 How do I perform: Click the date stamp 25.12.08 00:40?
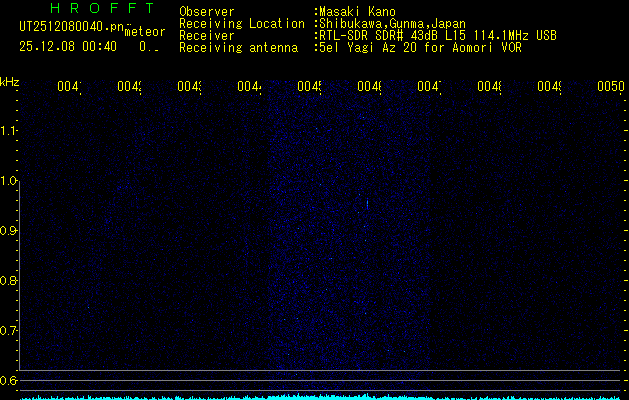click(x=68, y=47)
